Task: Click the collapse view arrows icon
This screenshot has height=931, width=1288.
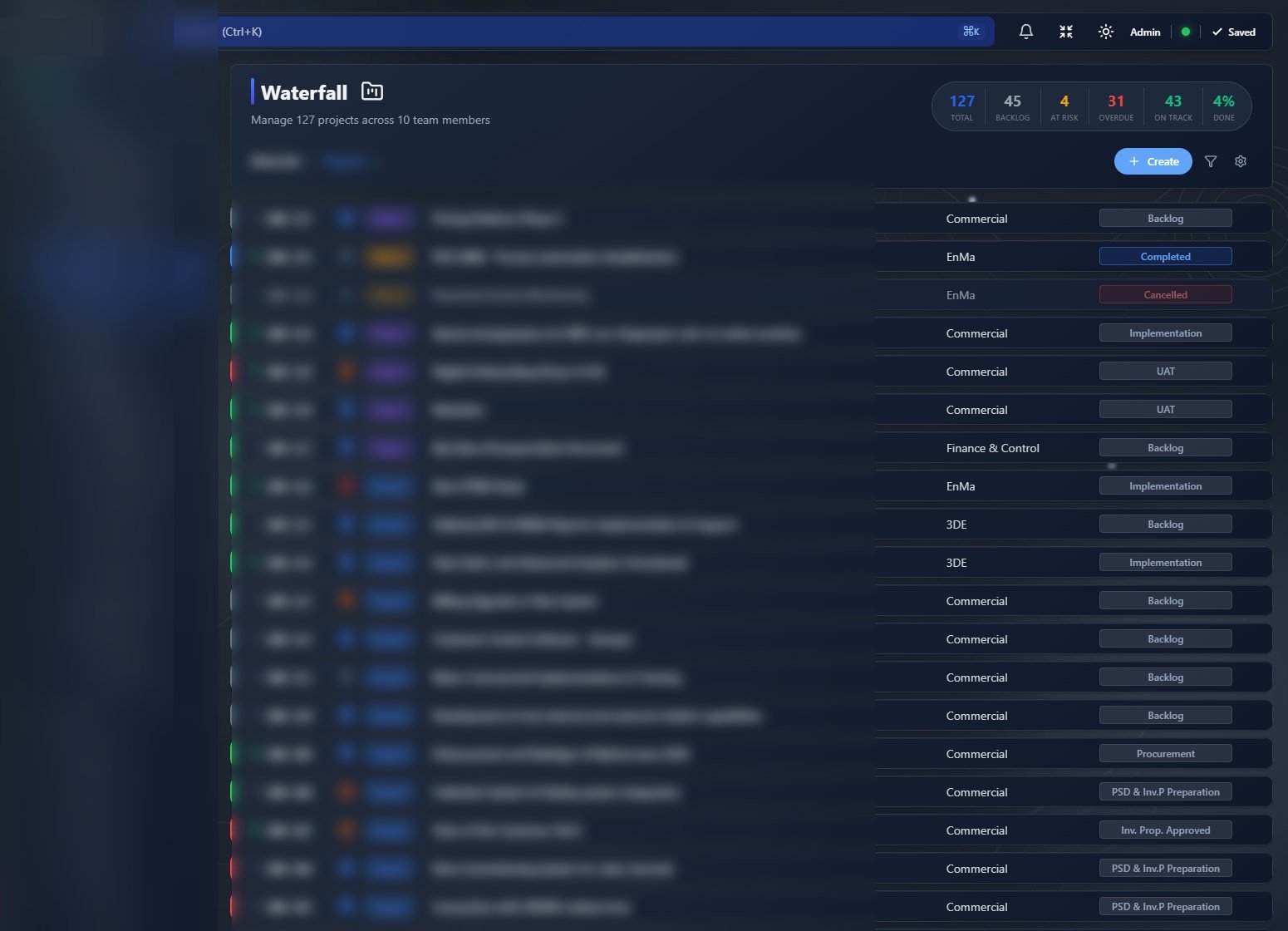Action: [x=1065, y=32]
